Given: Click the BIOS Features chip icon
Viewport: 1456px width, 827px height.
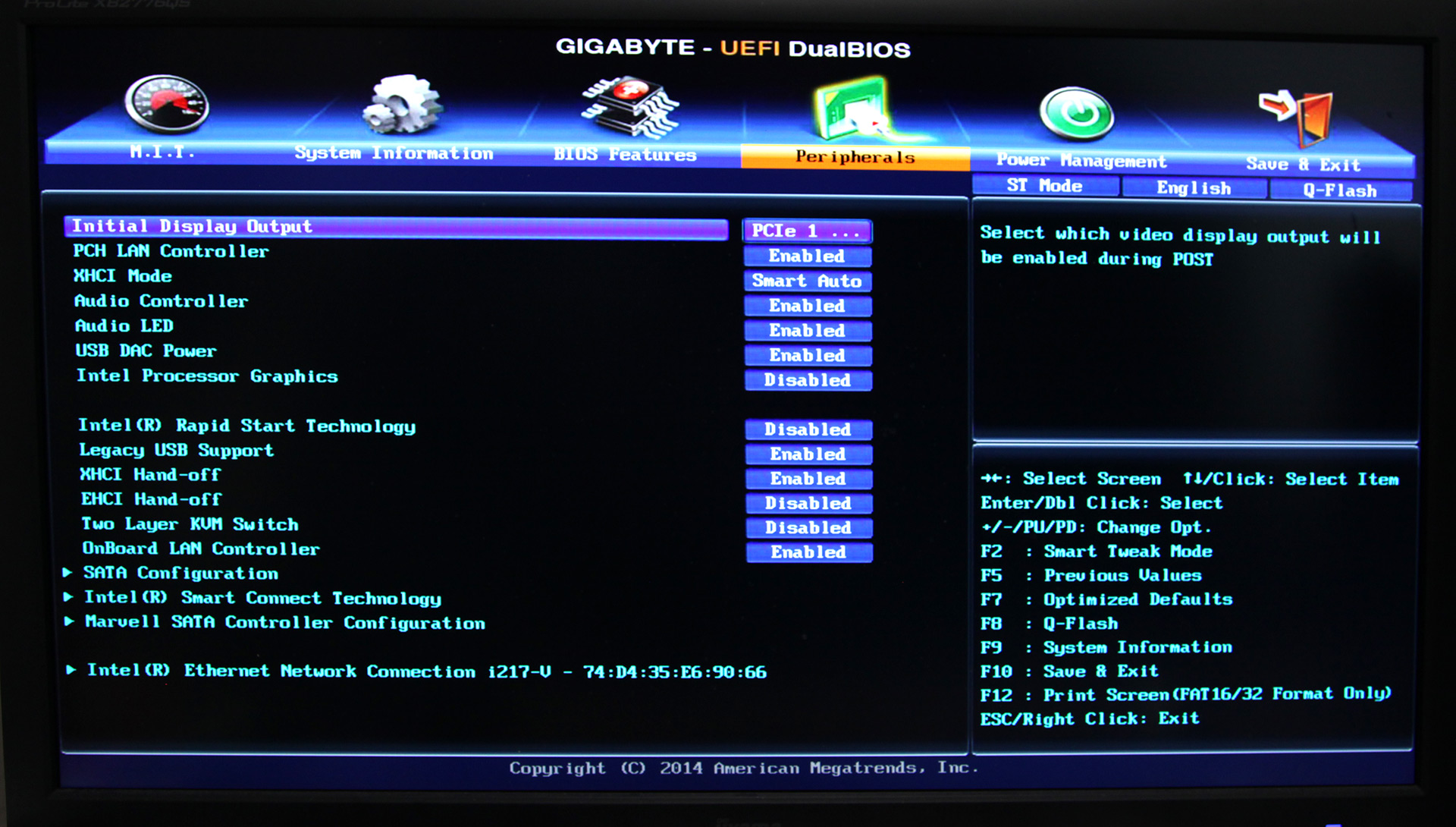Looking at the screenshot, I should (631, 107).
